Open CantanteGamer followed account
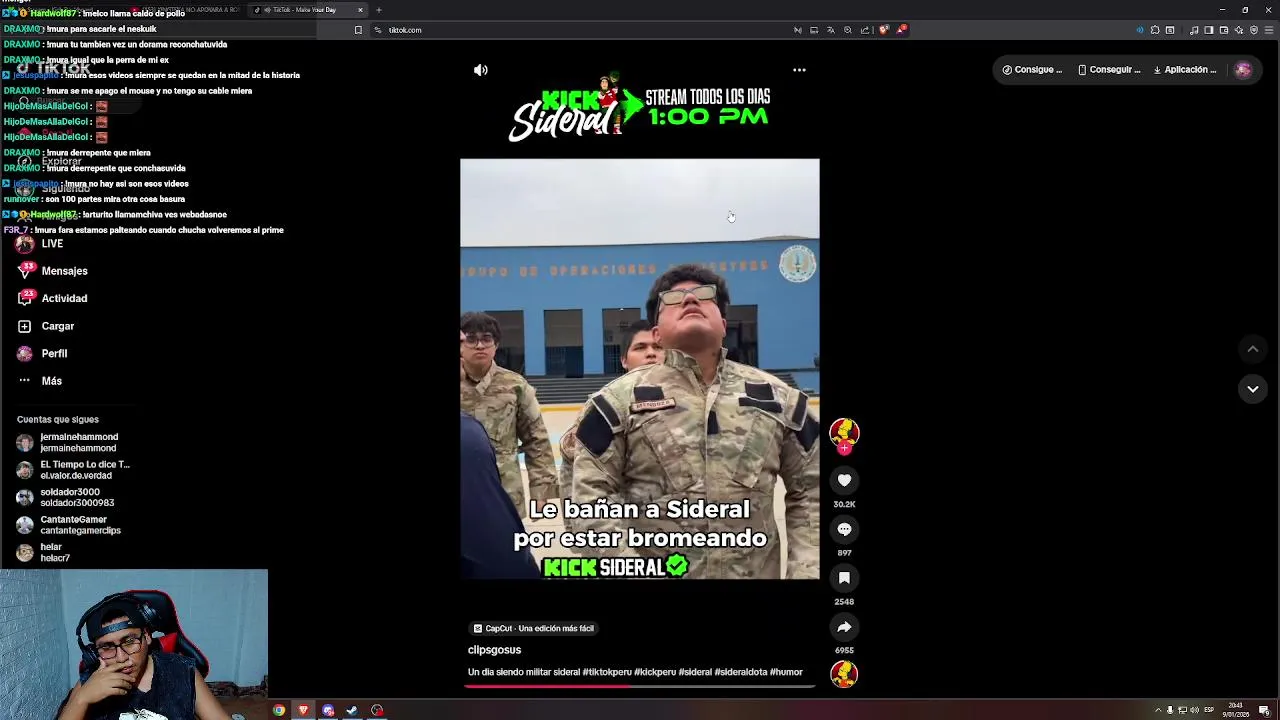This screenshot has width=1280, height=720. pyautogui.click(x=69, y=525)
